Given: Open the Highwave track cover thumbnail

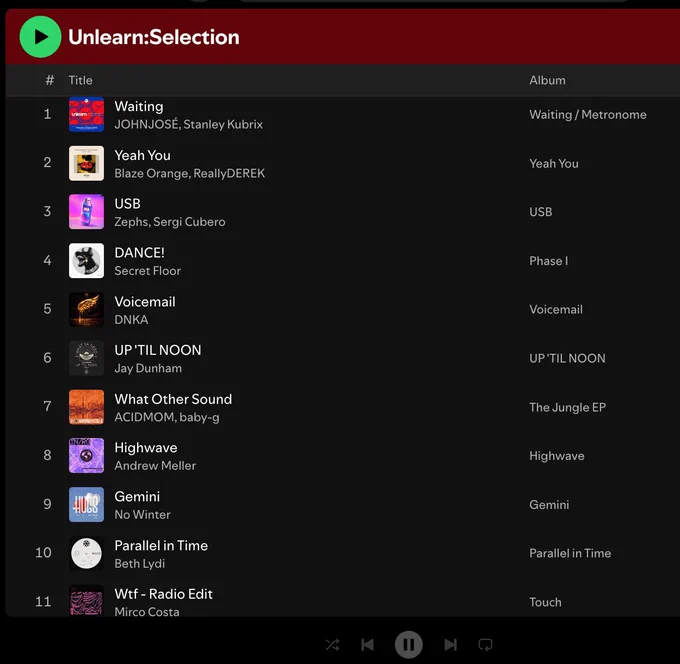Looking at the screenshot, I should 86,455.
